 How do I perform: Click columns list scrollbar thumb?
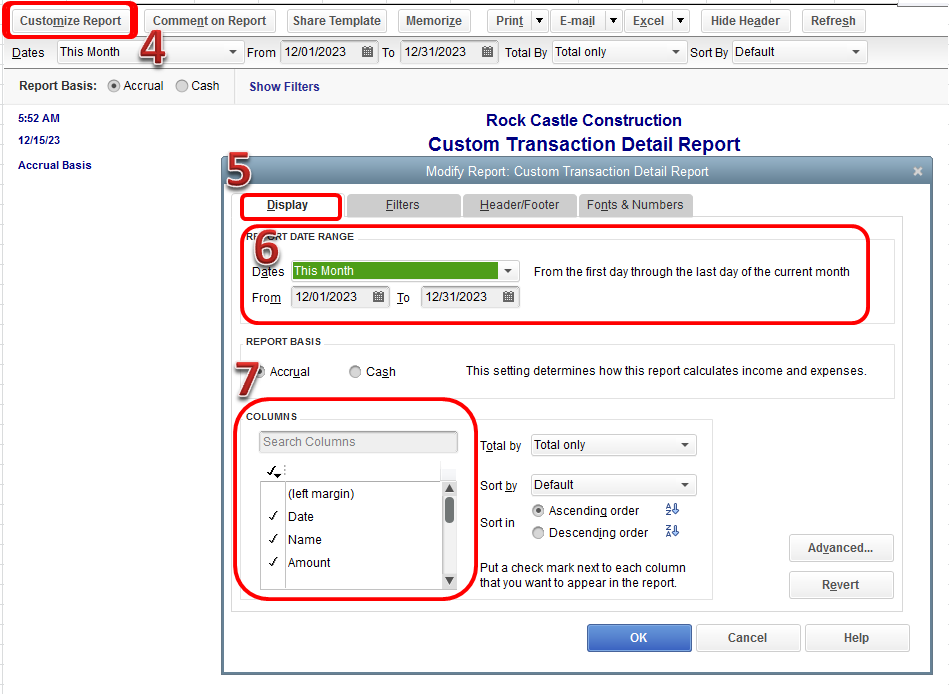[449, 509]
